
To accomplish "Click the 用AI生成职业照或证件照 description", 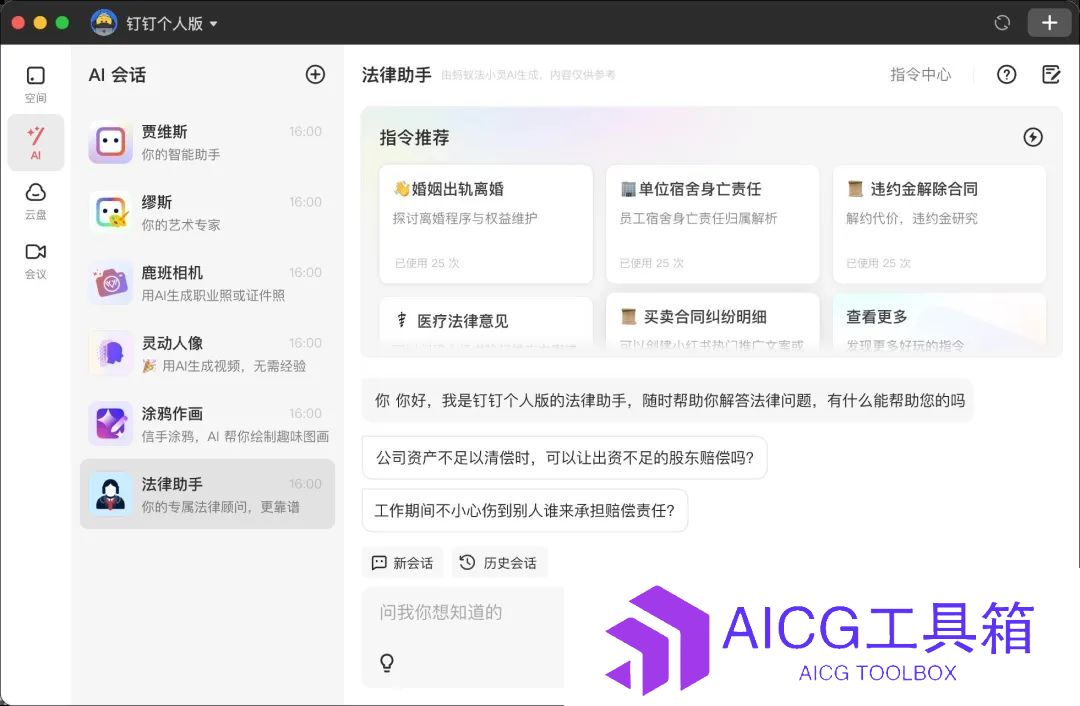I will 213,295.
